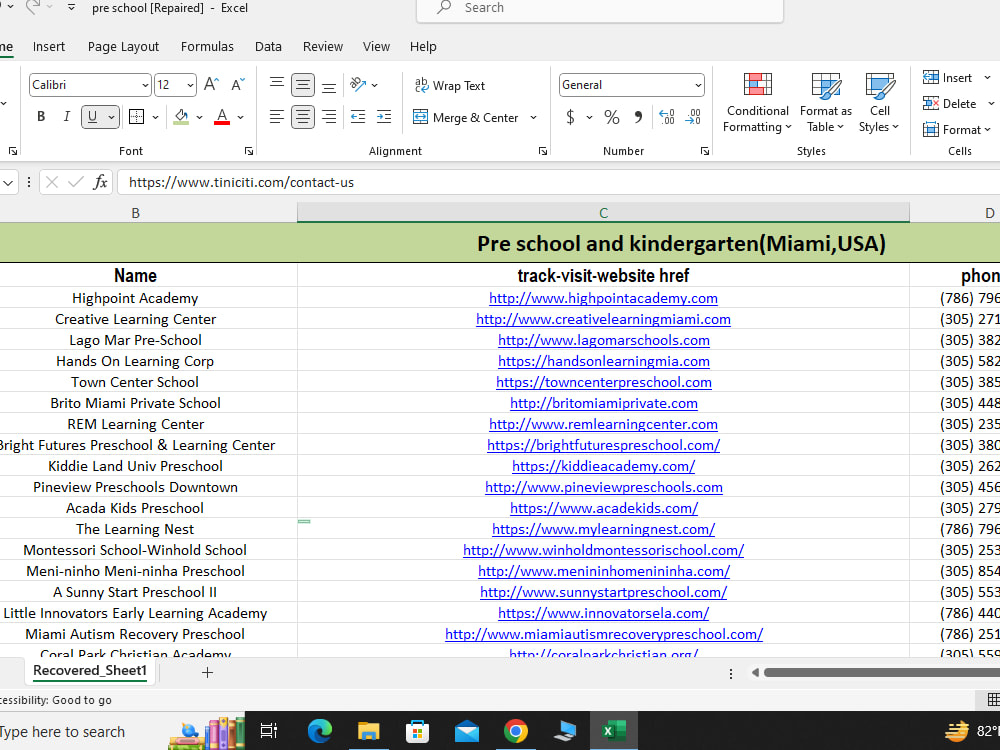Click Increase Indent icon

click(384, 117)
